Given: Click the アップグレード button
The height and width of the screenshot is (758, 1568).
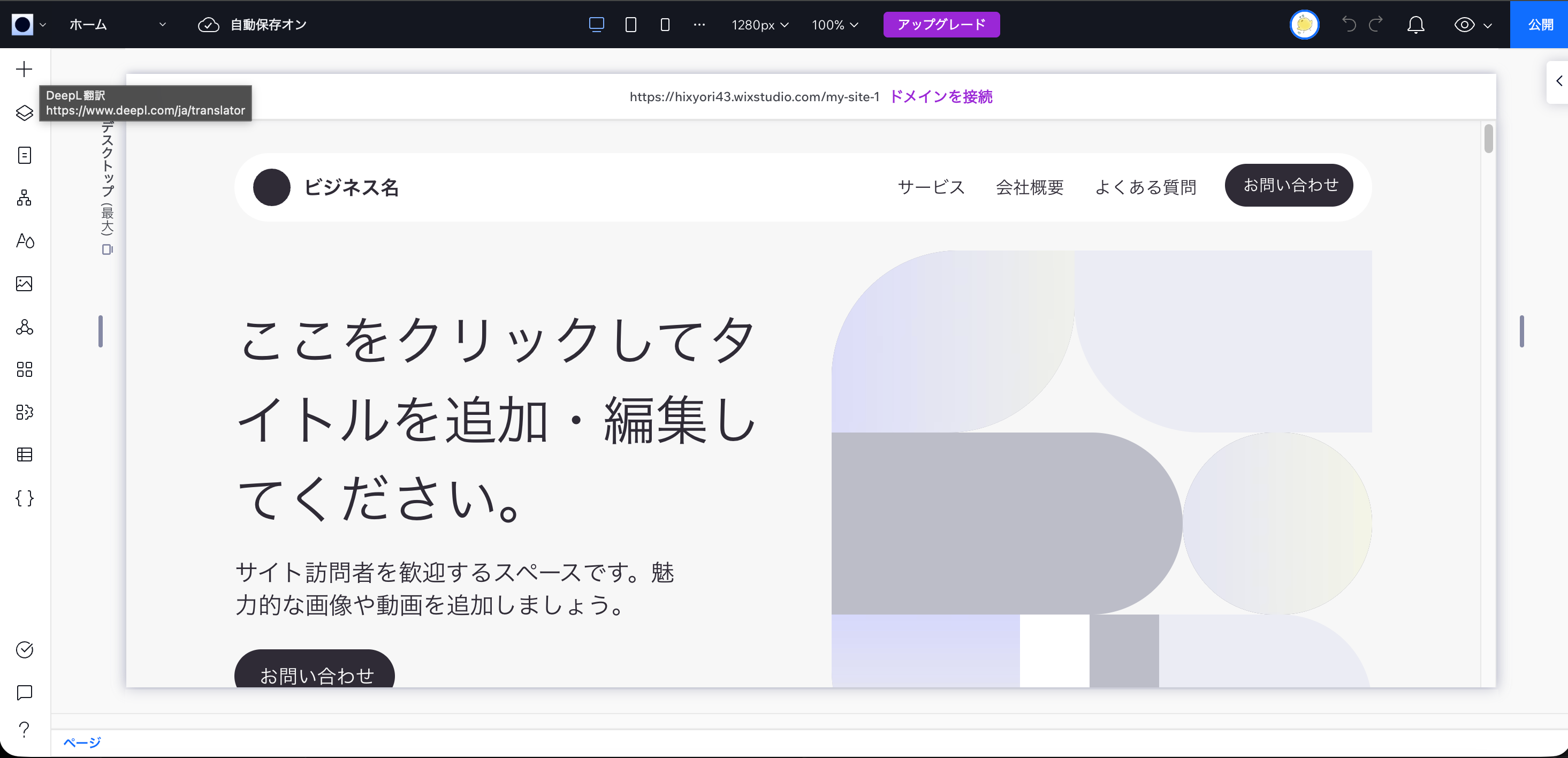Looking at the screenshot, I should click(941, 24).
